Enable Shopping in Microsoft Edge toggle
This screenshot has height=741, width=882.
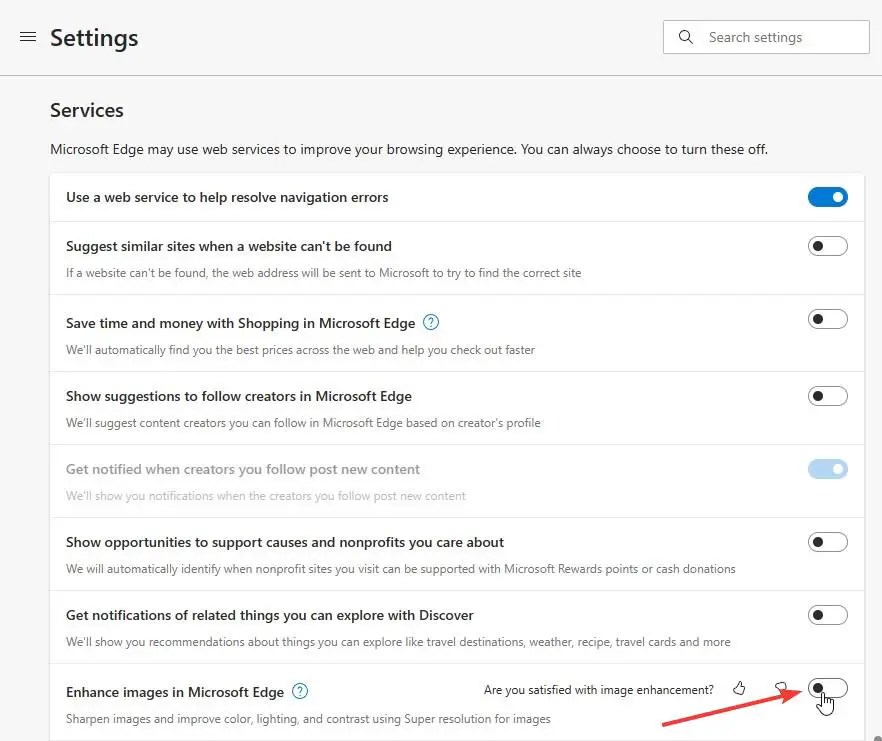coord(827,319)
